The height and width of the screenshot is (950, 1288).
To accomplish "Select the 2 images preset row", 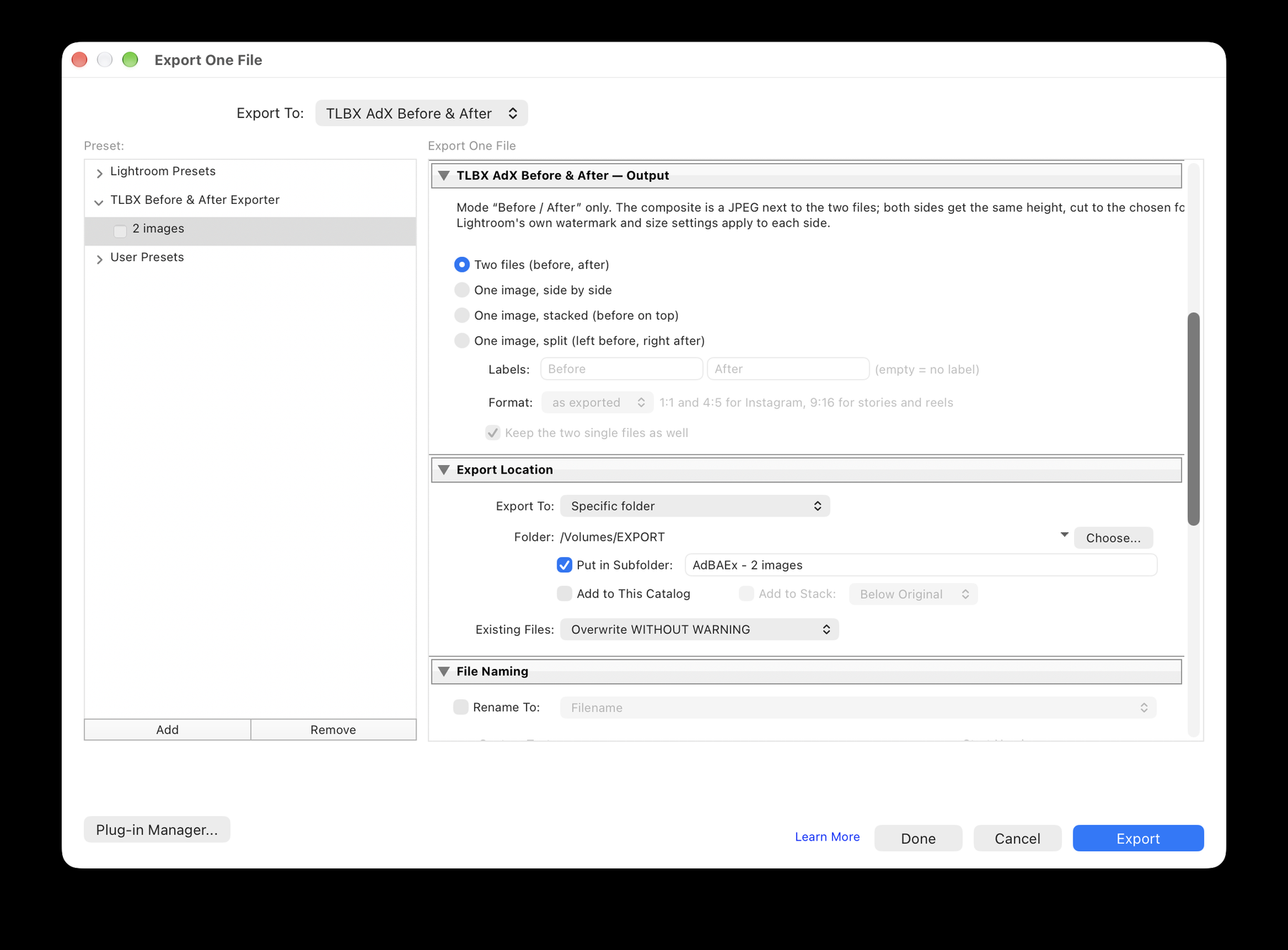I will click(x=250, y=231).
